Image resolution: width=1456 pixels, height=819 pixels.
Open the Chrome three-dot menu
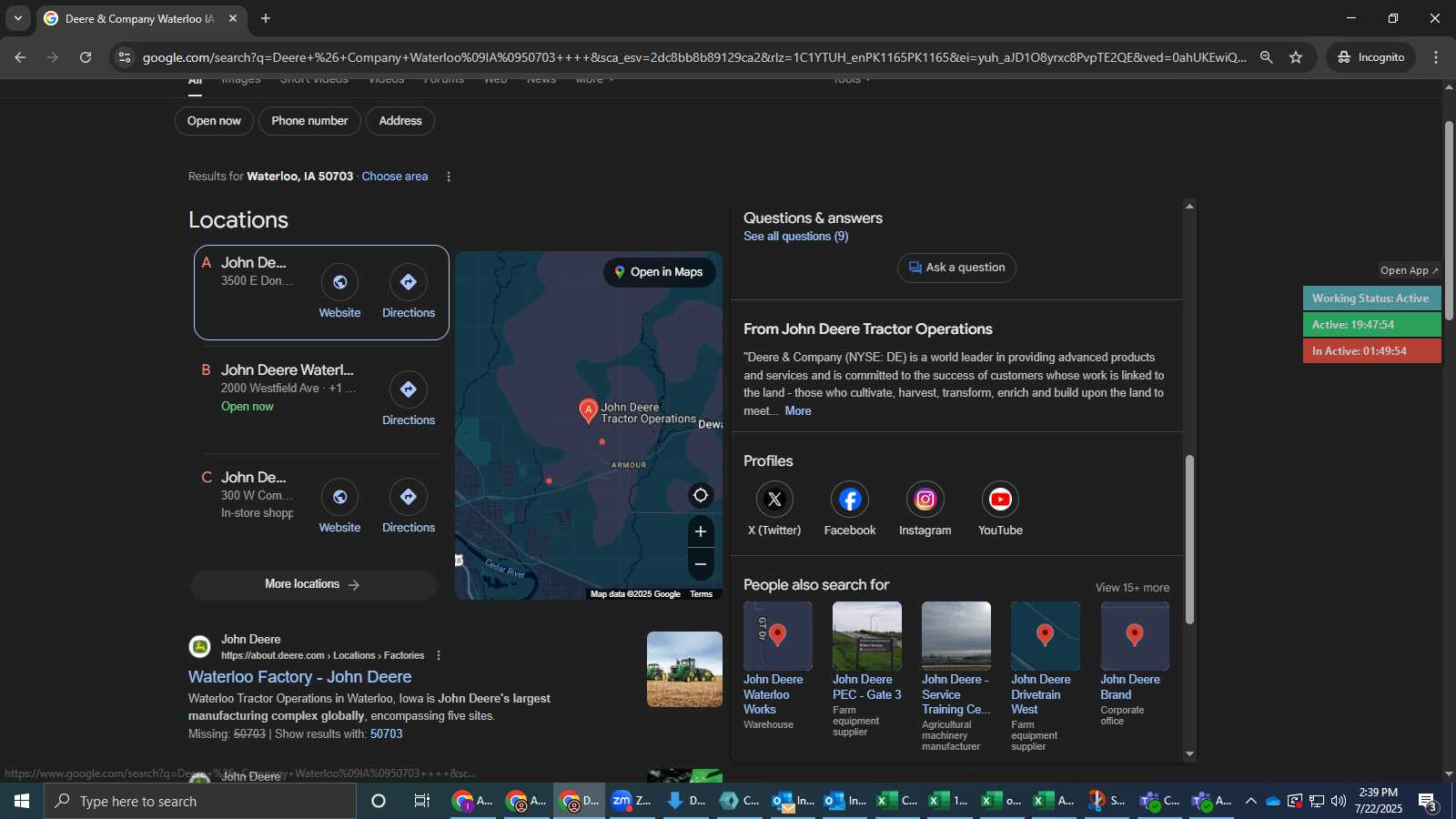[x=1436, y=57]
